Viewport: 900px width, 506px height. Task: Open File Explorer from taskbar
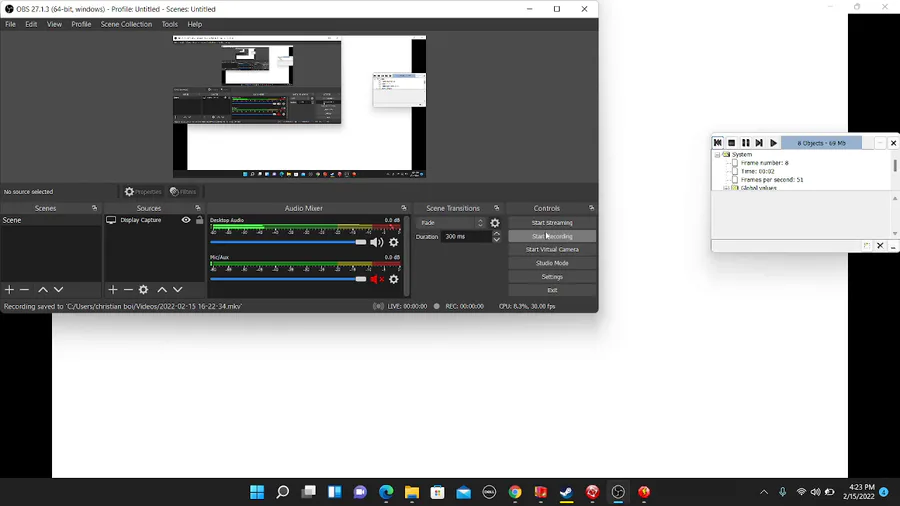[412, 492]
